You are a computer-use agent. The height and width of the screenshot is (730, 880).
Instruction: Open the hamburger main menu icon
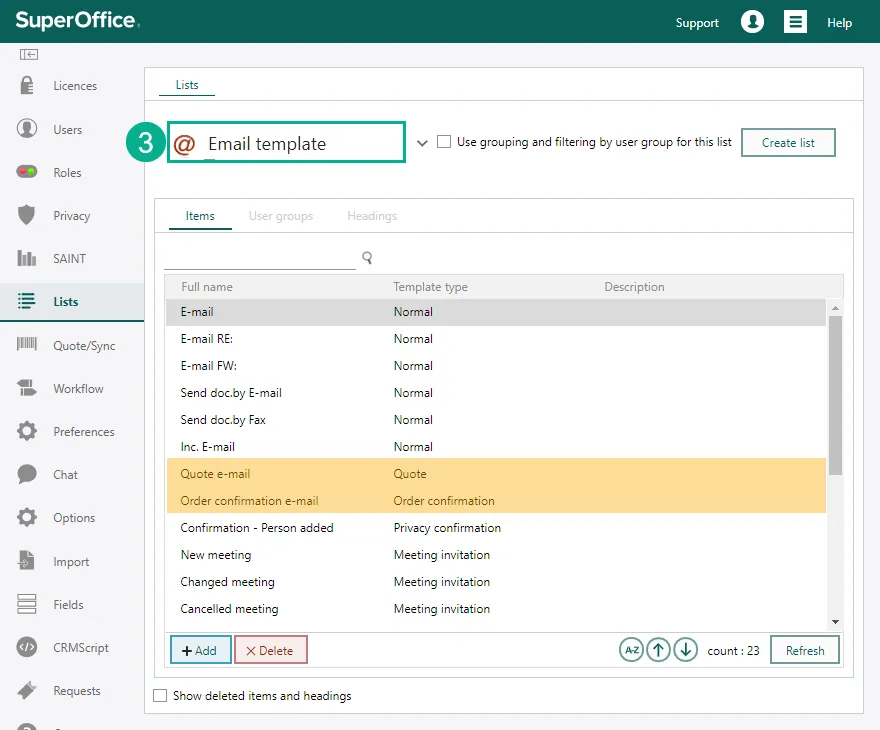tap(795, 22)
